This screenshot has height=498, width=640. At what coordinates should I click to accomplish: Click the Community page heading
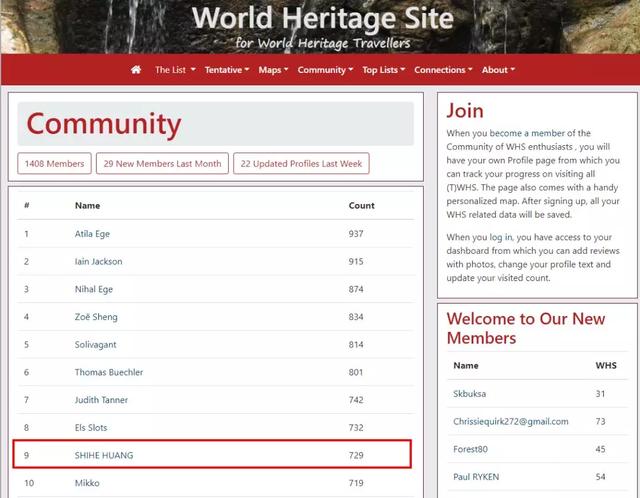pos(104,124)
